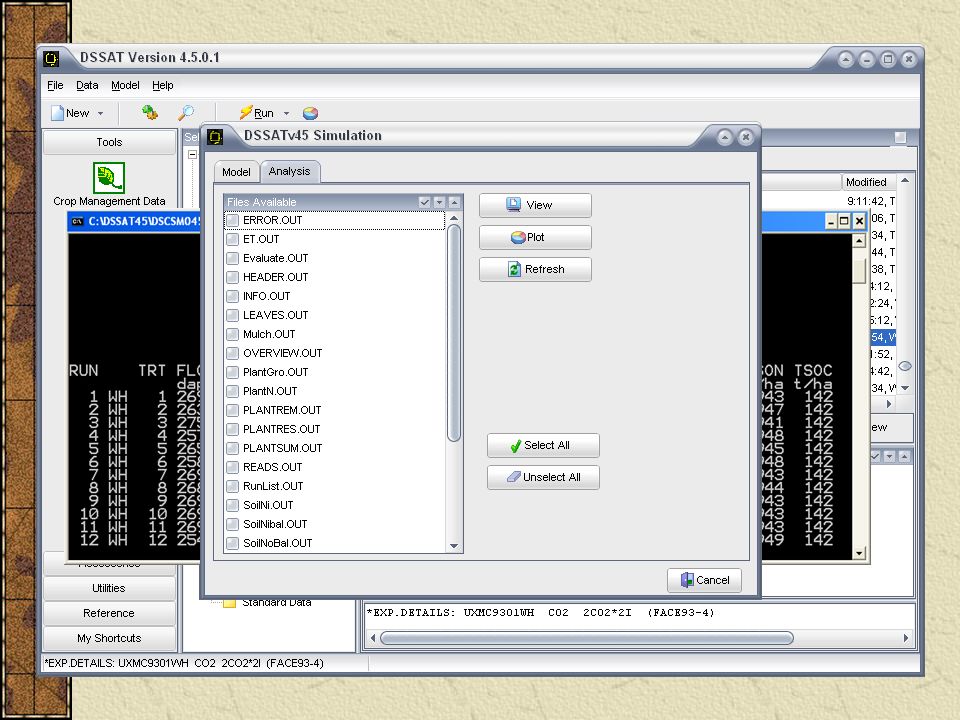This screenshot has width=960, height=720.
Task: Check the LEAVES.OUT file checkbox
Action: pyautogui.click(x=233, y=315)
